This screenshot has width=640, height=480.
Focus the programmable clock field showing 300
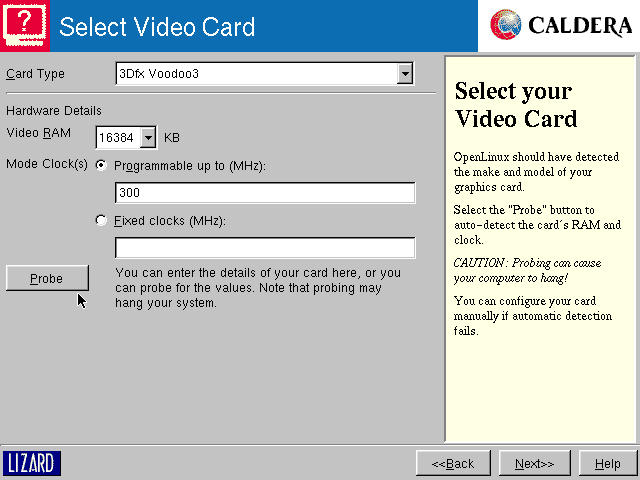pyautogui.click(x=265, y=192)
